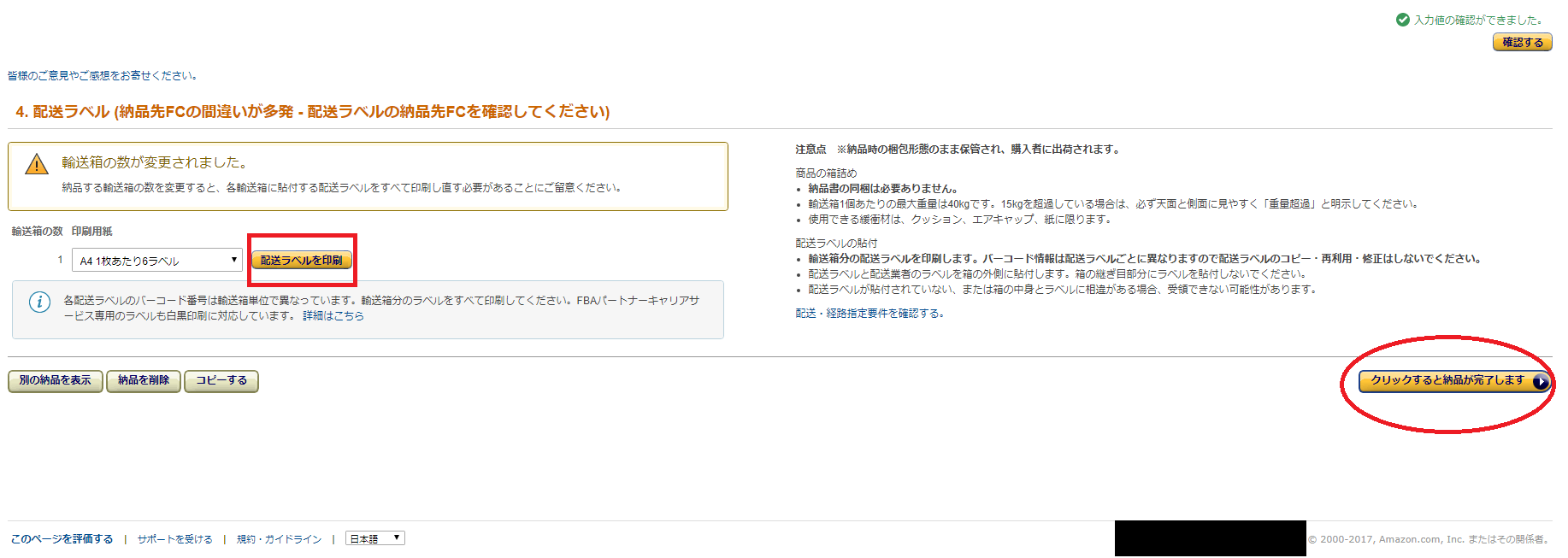Viewport: 1568px width, 558px height.
Task: Open the 配送・経路指定要件を確認する link
Action: coord(869,314)
